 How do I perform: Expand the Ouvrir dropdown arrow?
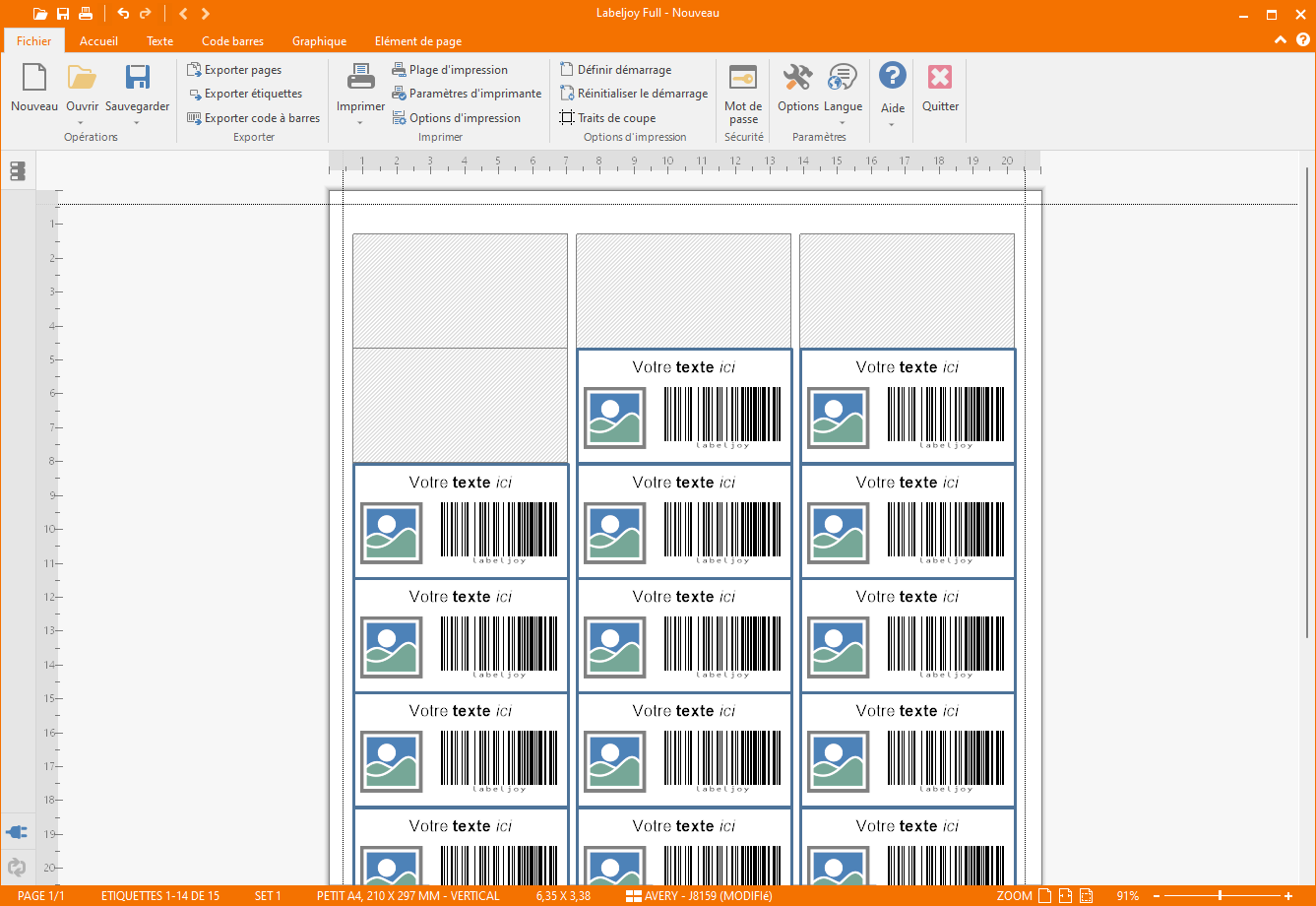click(x=82, y=123)
